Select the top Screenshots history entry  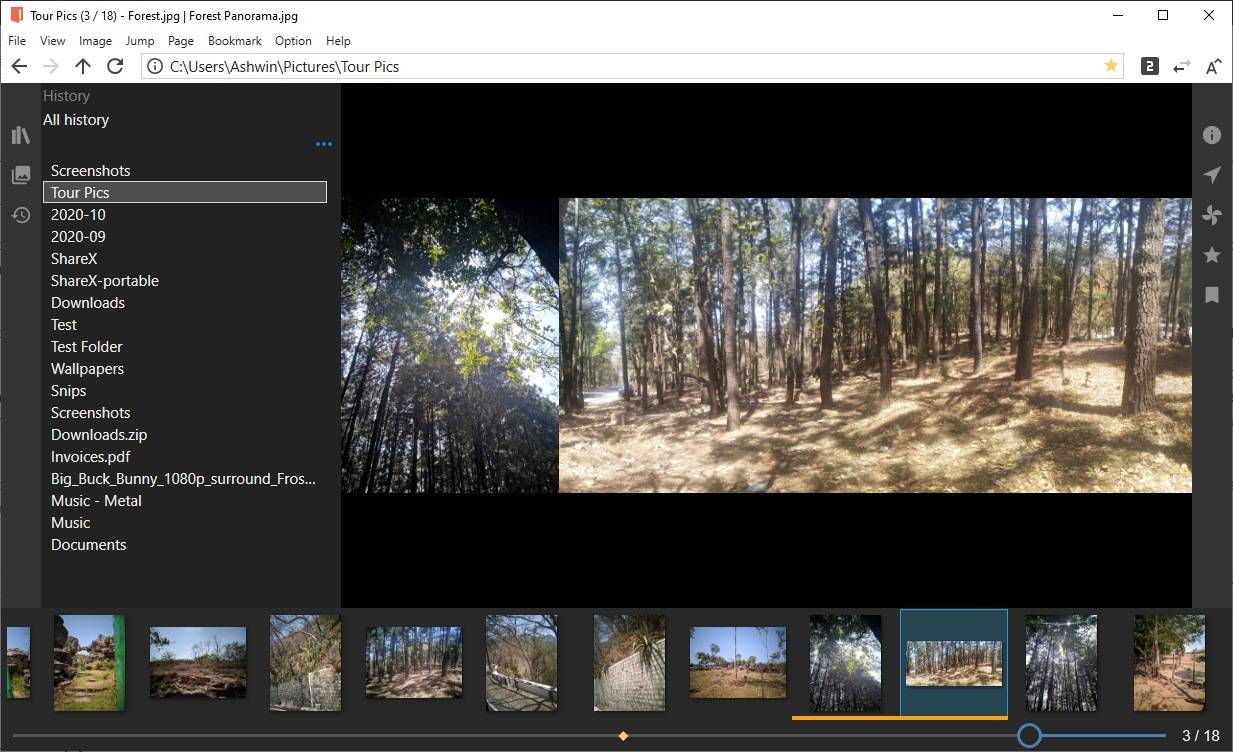[x=185, y=171]
